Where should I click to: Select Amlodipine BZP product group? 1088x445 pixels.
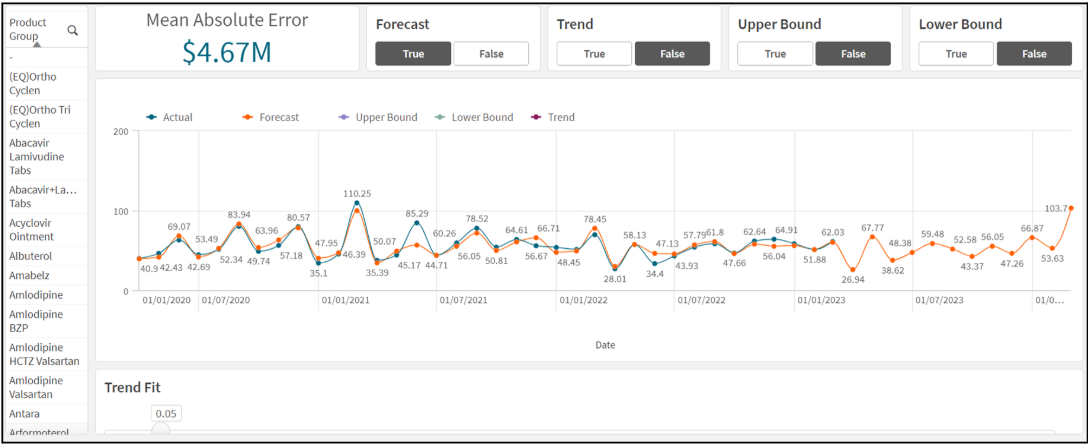[x=44, y=321]
